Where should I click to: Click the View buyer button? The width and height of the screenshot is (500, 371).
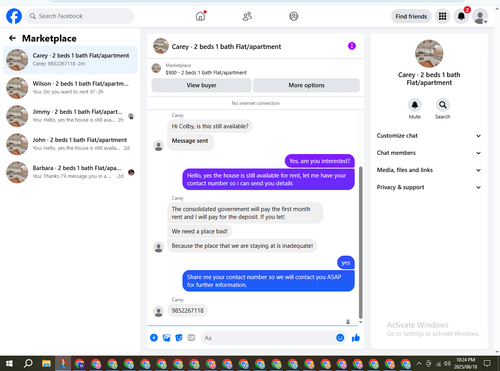(201, 85)
